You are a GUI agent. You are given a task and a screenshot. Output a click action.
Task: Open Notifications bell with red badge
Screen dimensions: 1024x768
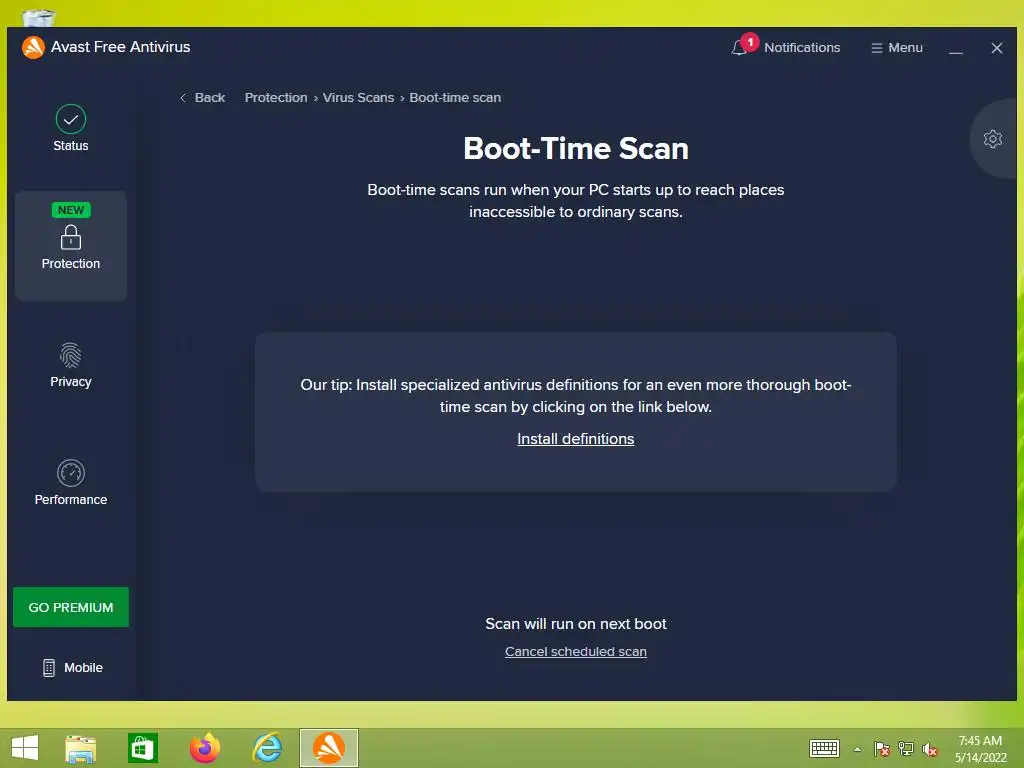786,47
